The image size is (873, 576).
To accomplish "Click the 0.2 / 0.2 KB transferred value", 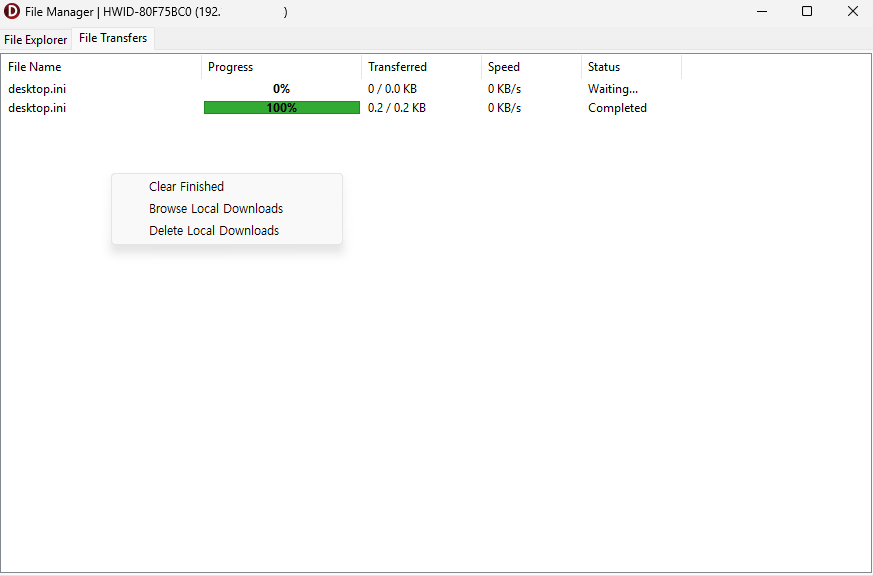I will pos(397,108).
